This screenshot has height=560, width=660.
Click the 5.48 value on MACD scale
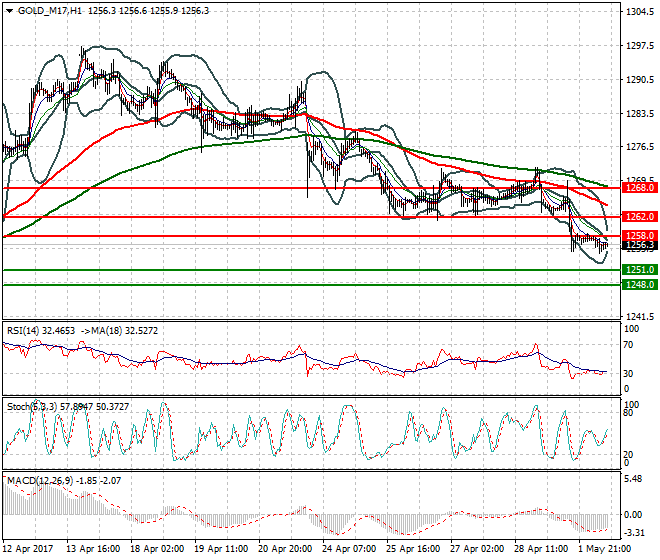click(x=633, y=479)
